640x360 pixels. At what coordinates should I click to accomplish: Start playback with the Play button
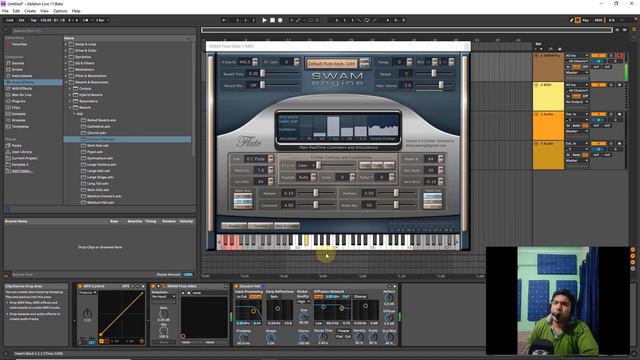(x=264, y=20)
